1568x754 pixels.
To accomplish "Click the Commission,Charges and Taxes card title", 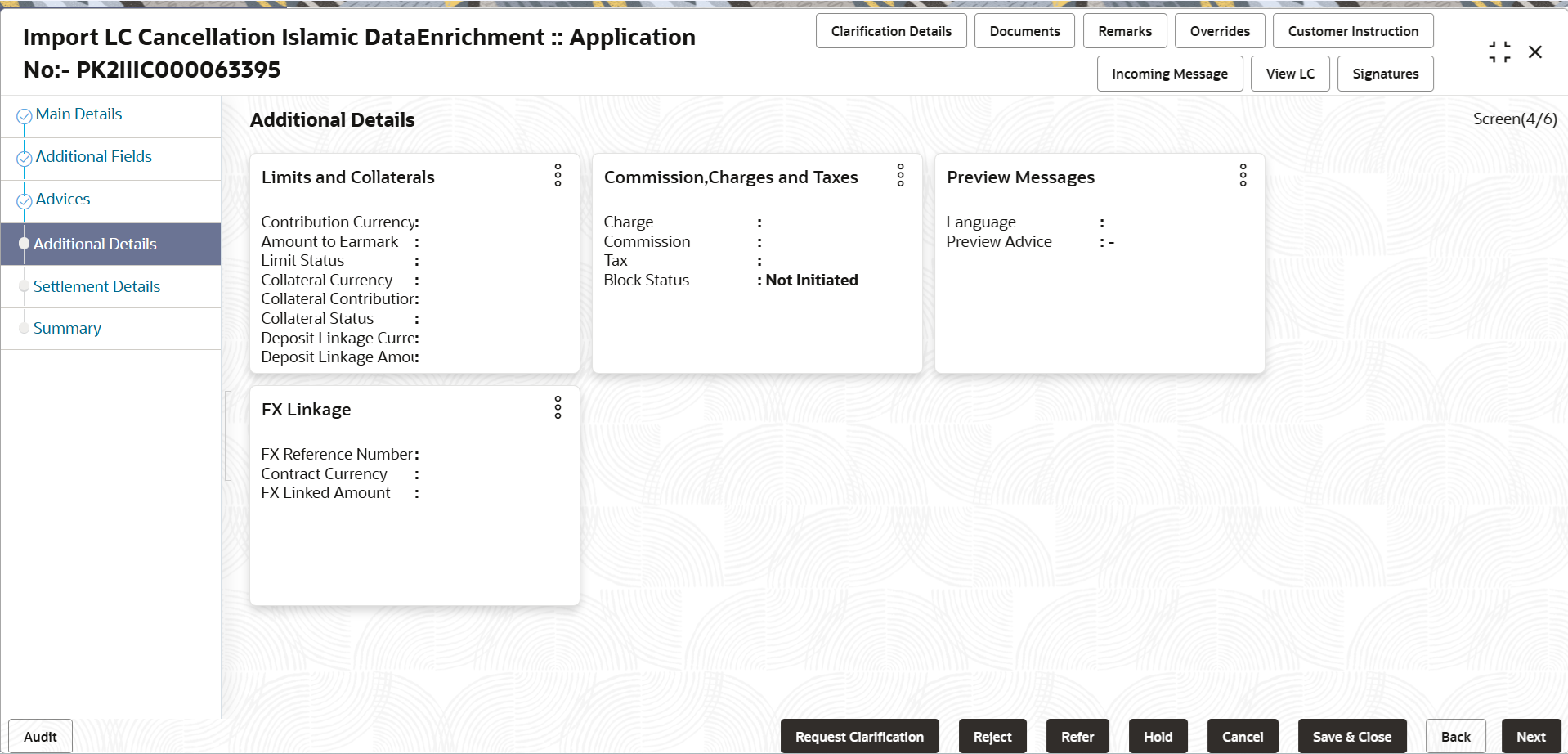I will point(731,177).
